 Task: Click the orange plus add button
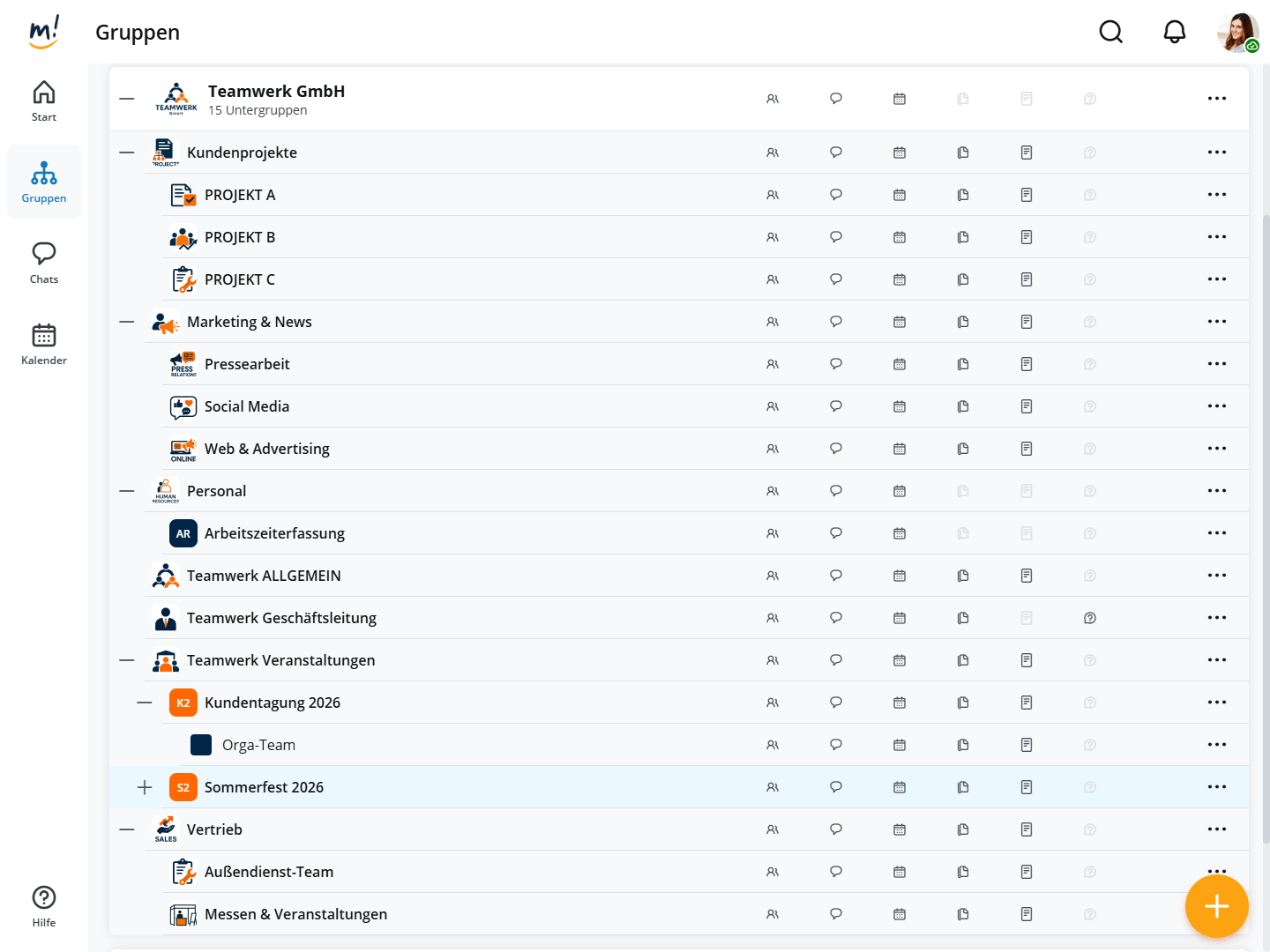(1217, 906)
